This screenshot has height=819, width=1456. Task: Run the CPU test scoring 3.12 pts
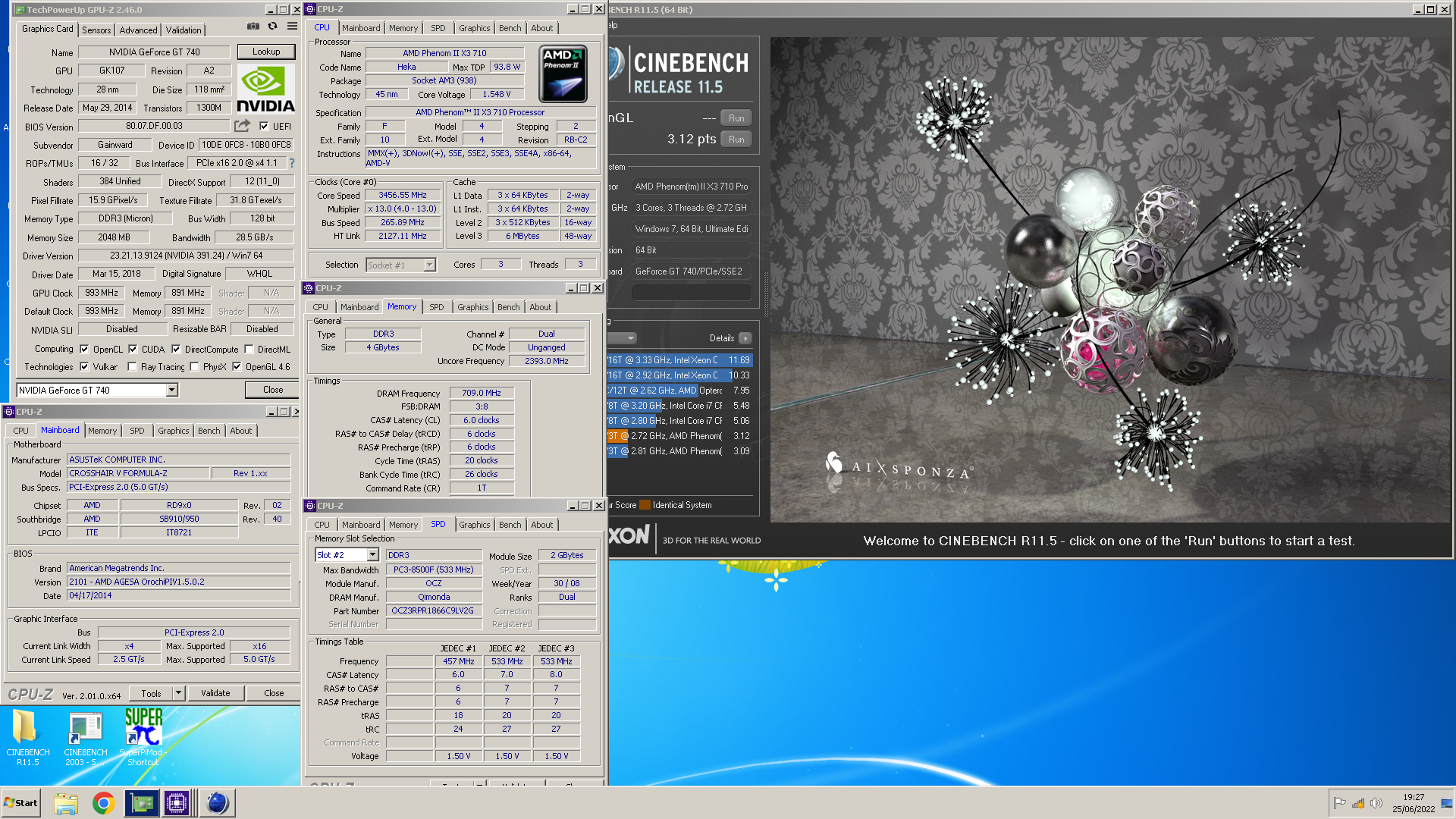(x=736, y=140)
